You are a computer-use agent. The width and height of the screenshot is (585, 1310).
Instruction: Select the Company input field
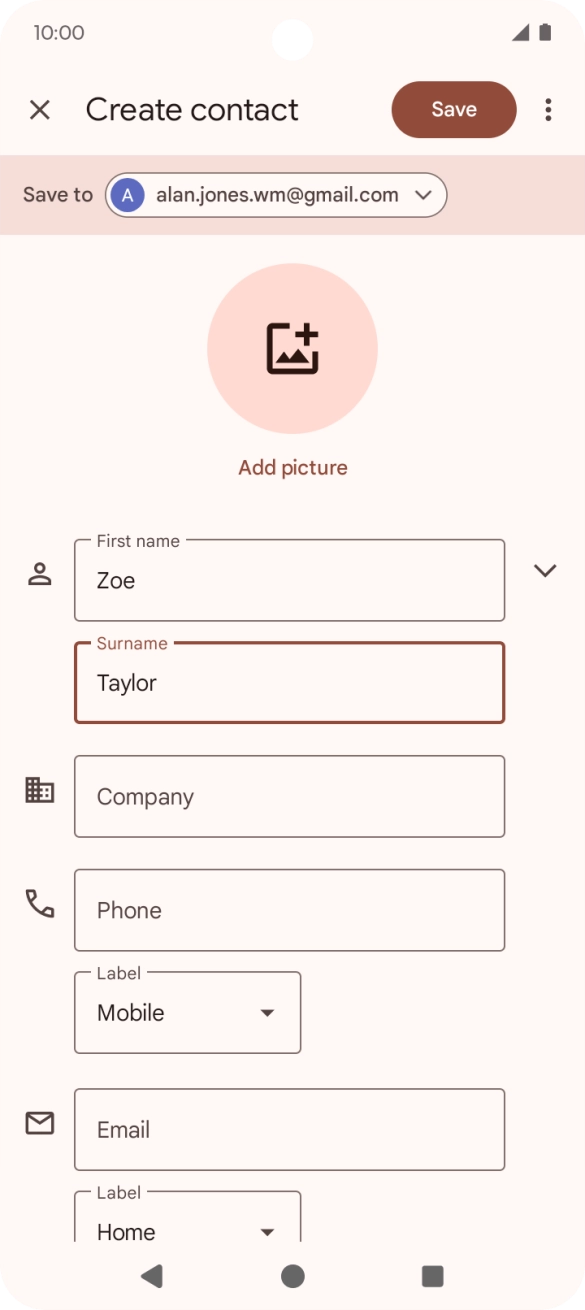click(290, 797)
